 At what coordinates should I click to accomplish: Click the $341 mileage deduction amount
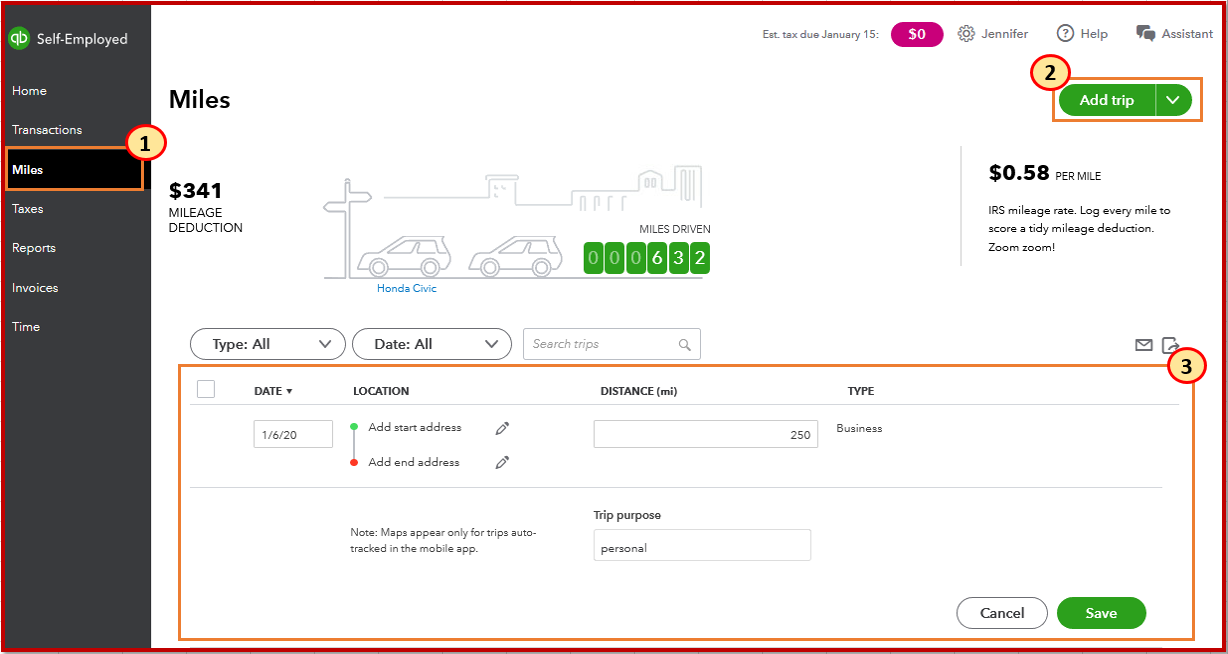pyautogui.click(x=196, y=190)
